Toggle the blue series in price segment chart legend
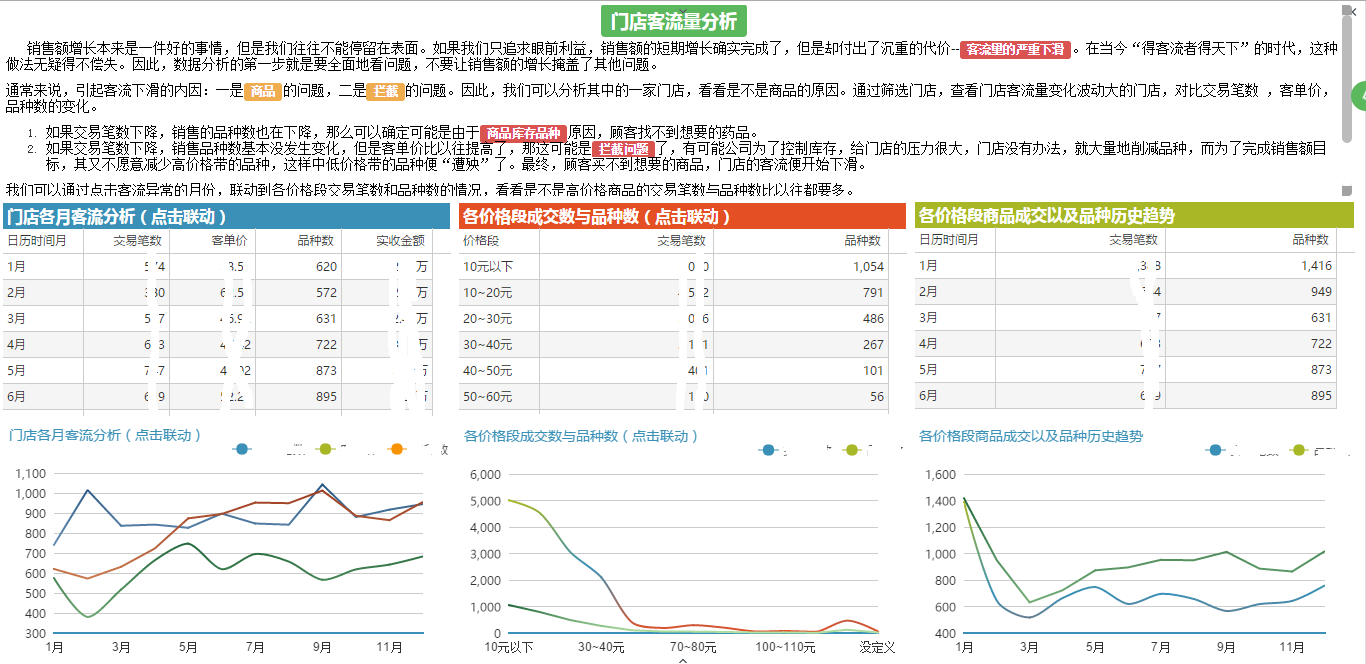This screenshot has width=1366, height=664. [767, 450]
